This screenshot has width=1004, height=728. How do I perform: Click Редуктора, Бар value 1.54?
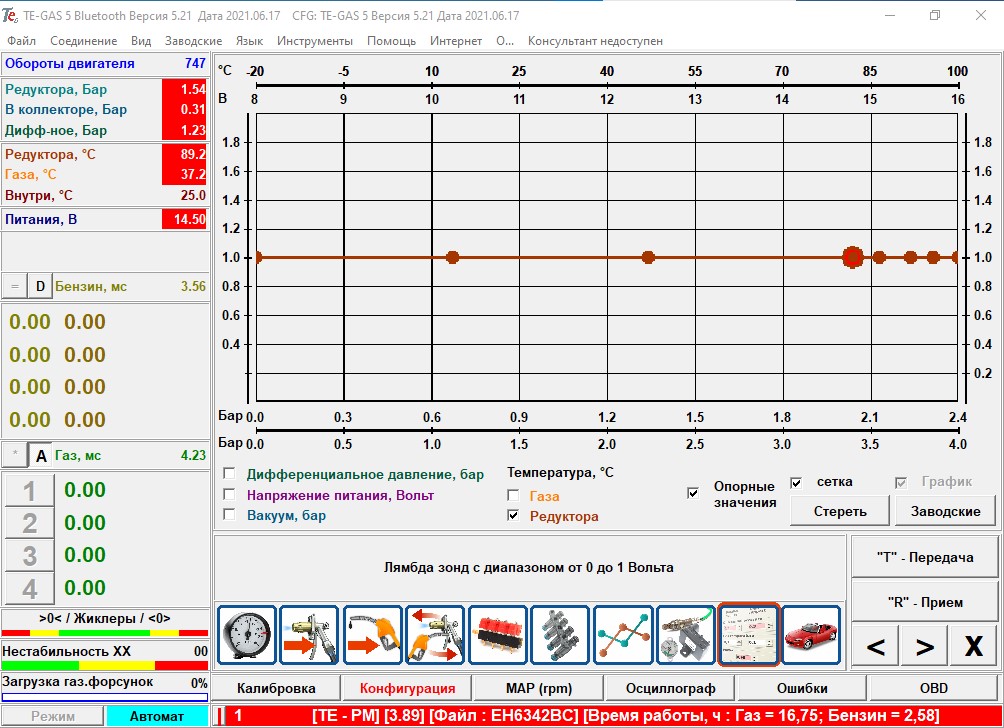pos(185,89)
